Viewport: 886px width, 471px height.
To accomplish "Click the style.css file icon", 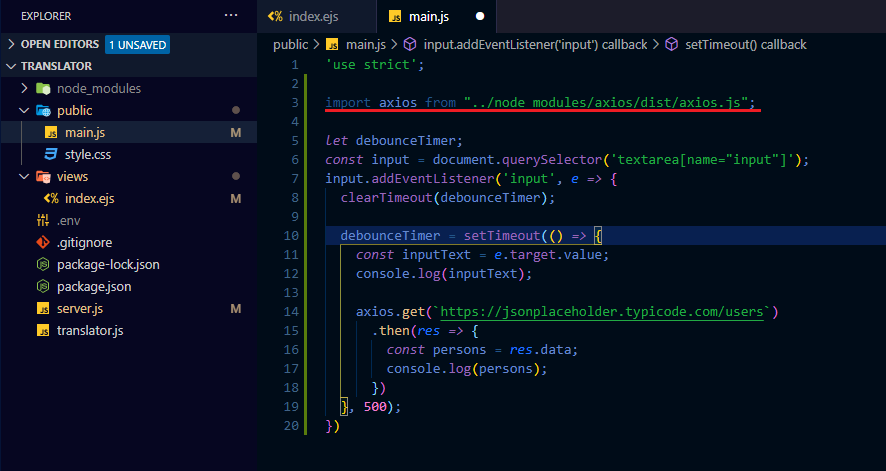I will 51,154.
